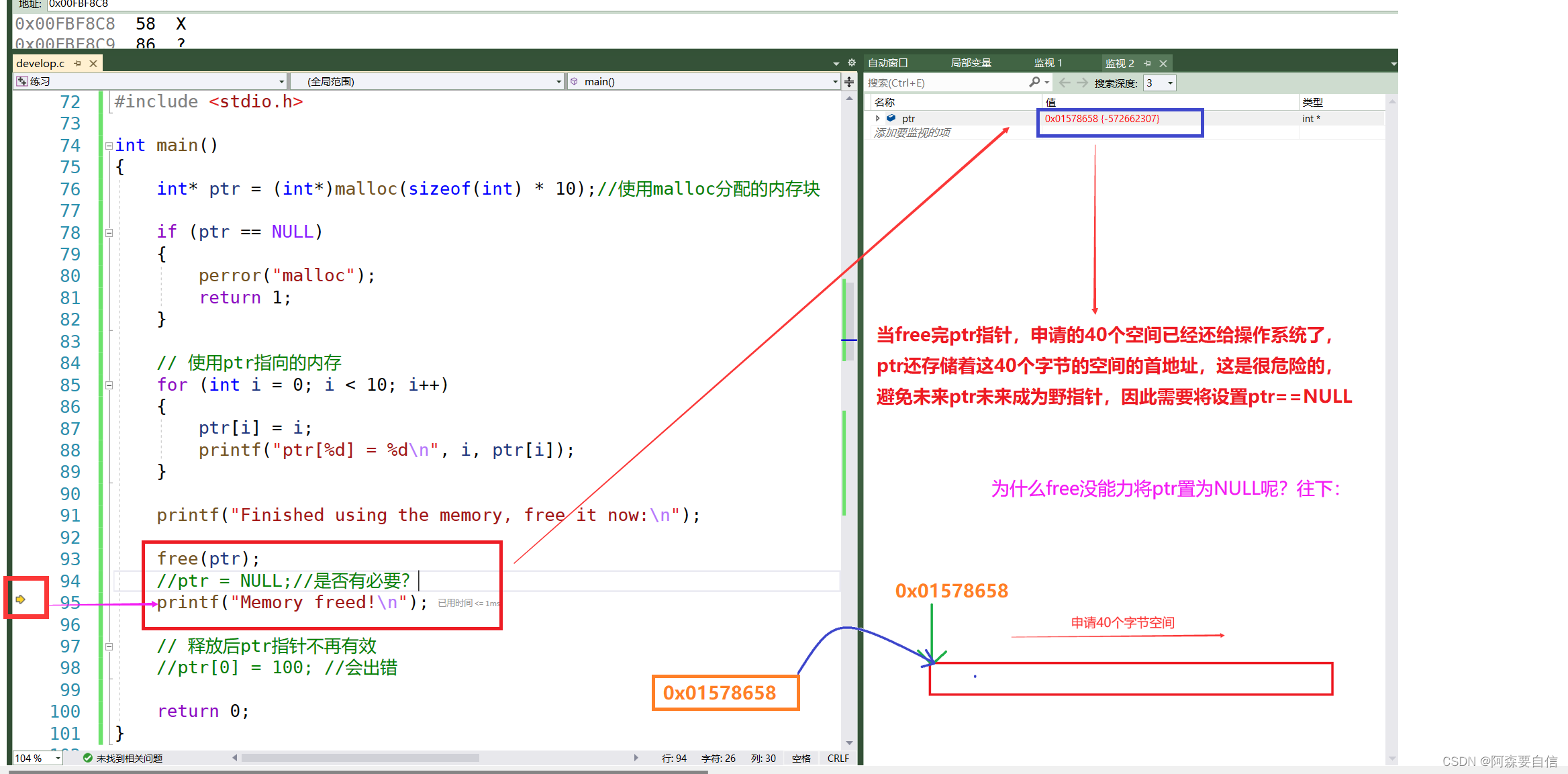
Task: Click the 字符: 26 status indicator
Action: click(x=718, y=759)
